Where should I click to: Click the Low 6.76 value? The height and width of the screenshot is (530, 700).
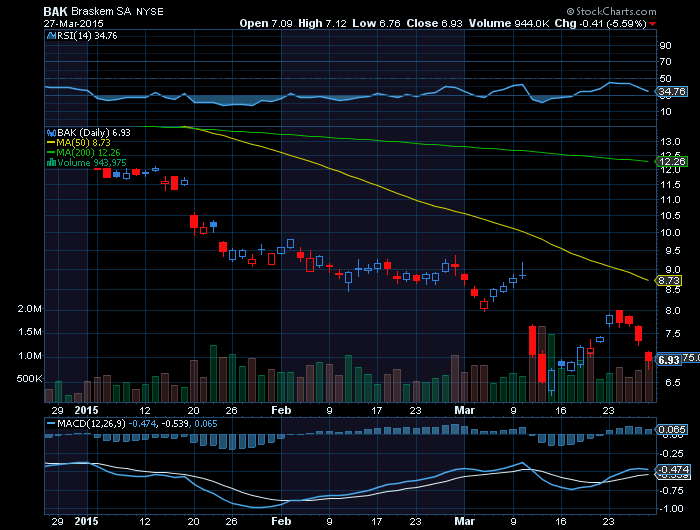376,23
